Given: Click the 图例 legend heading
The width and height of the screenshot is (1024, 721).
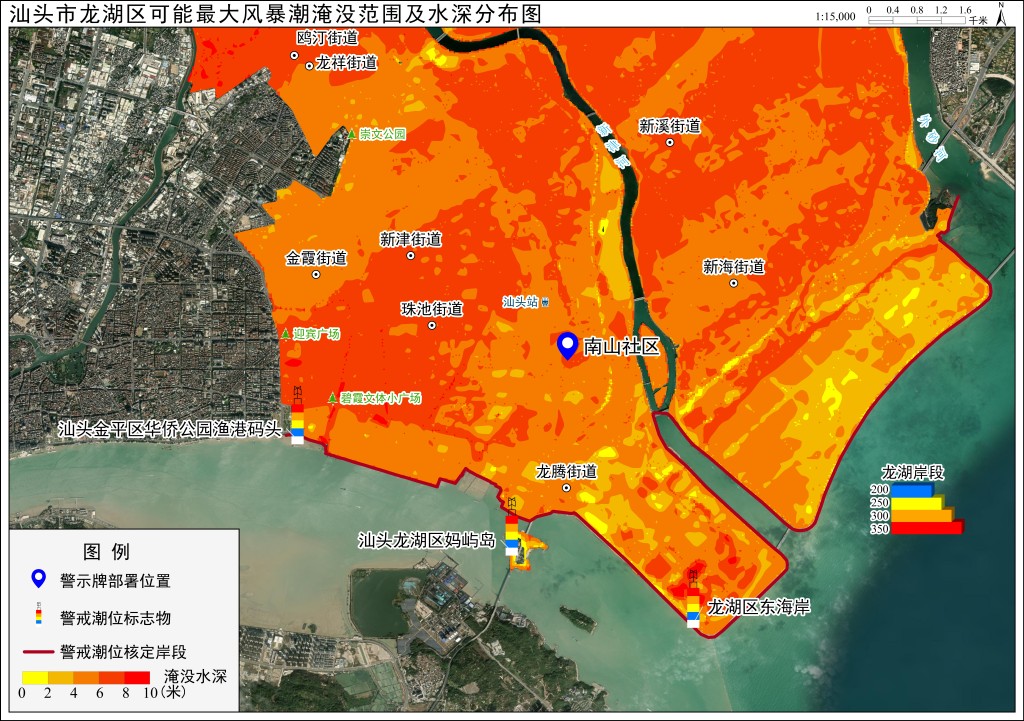Looking at the screenshot, I should [x=106, y=552].
